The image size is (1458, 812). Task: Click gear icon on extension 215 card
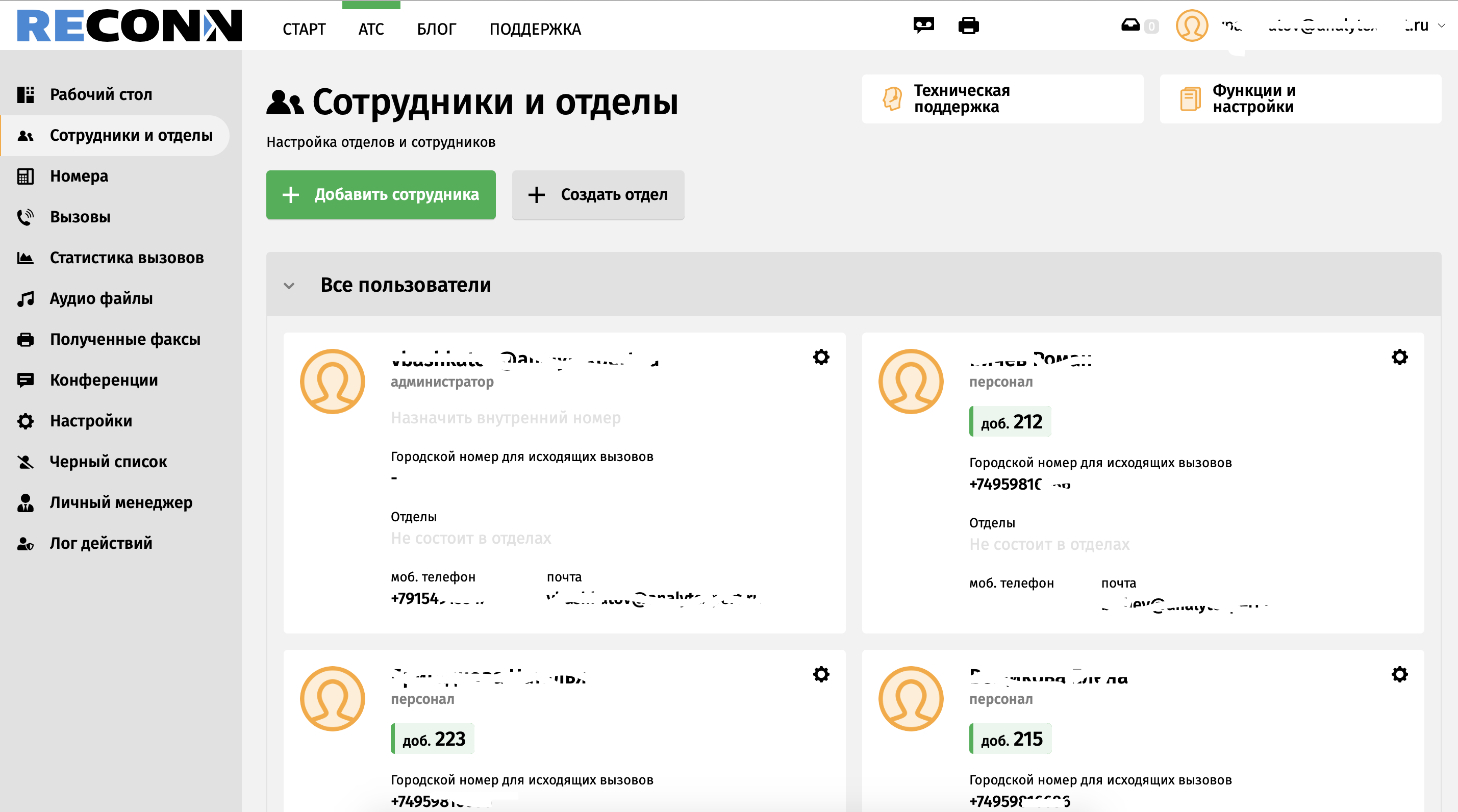[x=1399, y=674]
